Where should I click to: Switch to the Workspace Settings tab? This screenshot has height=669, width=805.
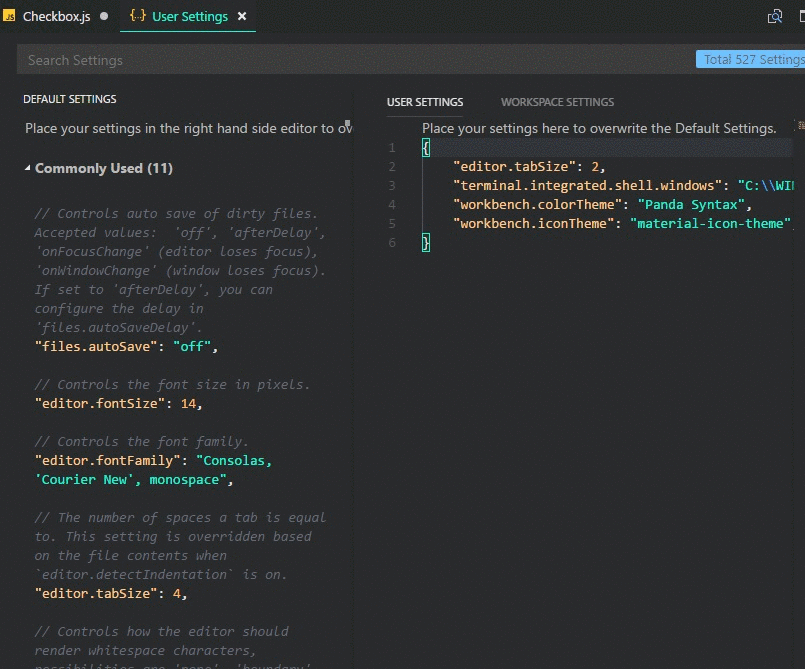click(557, 102)
